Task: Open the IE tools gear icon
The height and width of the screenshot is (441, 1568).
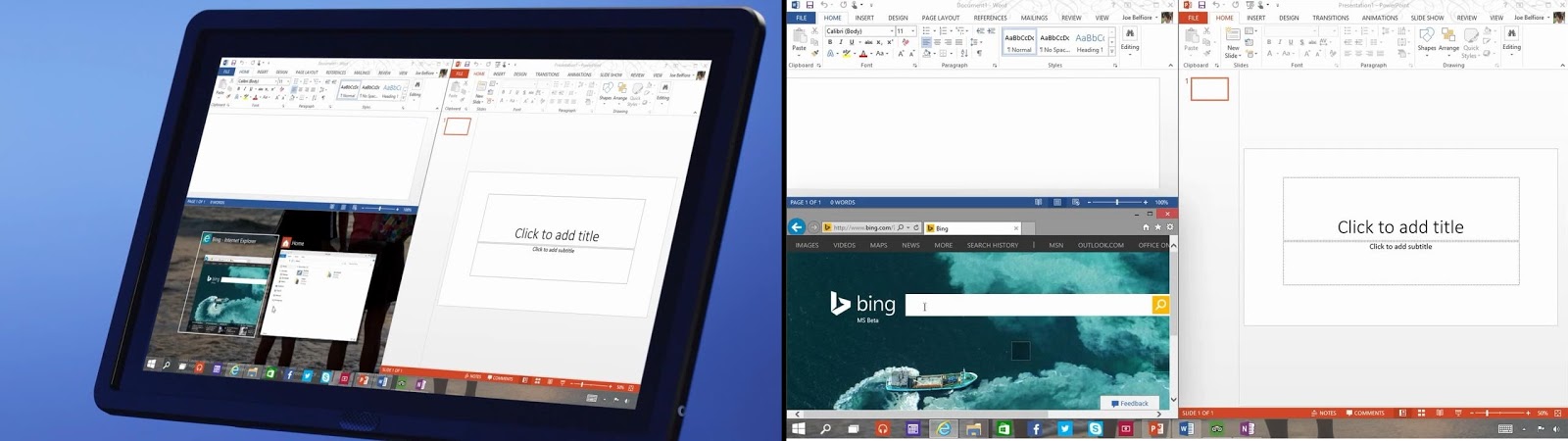Action: pos(1169,227)
